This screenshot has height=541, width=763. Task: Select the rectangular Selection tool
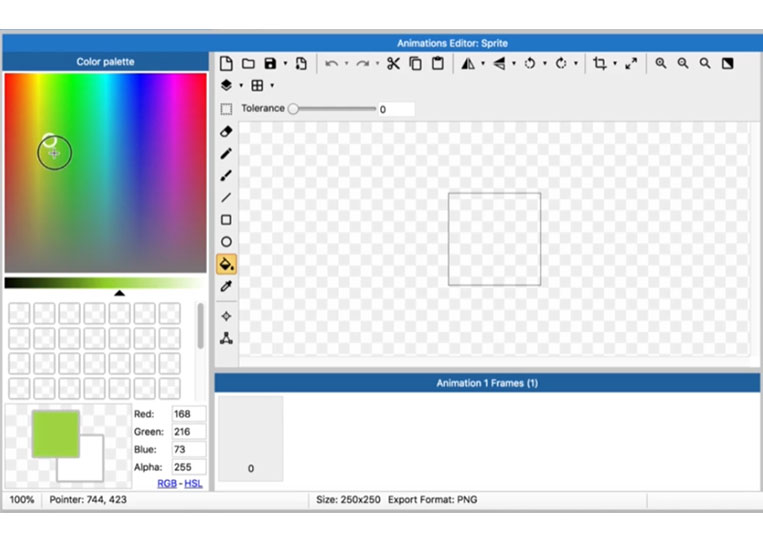click(226, 109)
